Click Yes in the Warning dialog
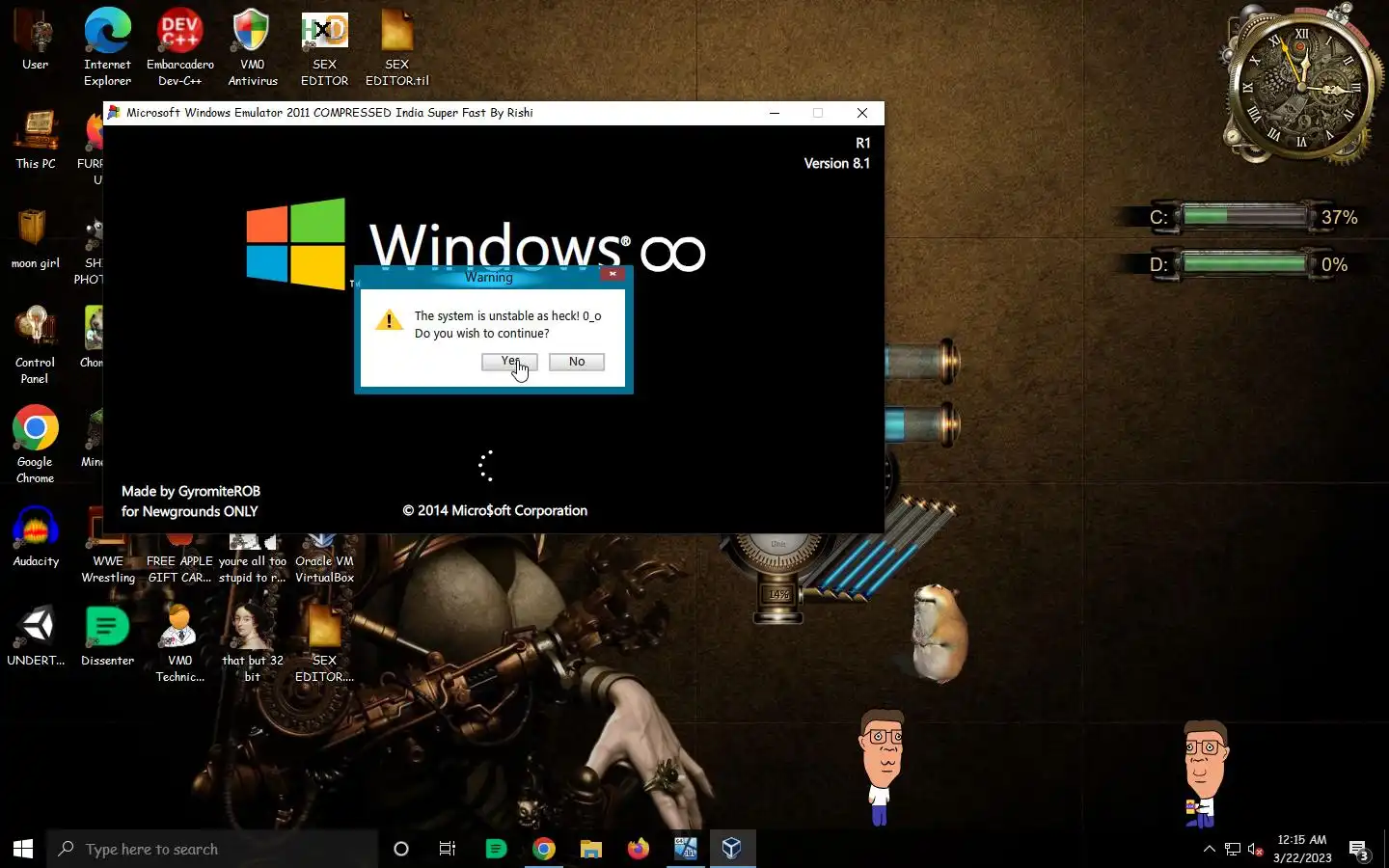Viewport: 1389px width, 868px height. (509, 362)
